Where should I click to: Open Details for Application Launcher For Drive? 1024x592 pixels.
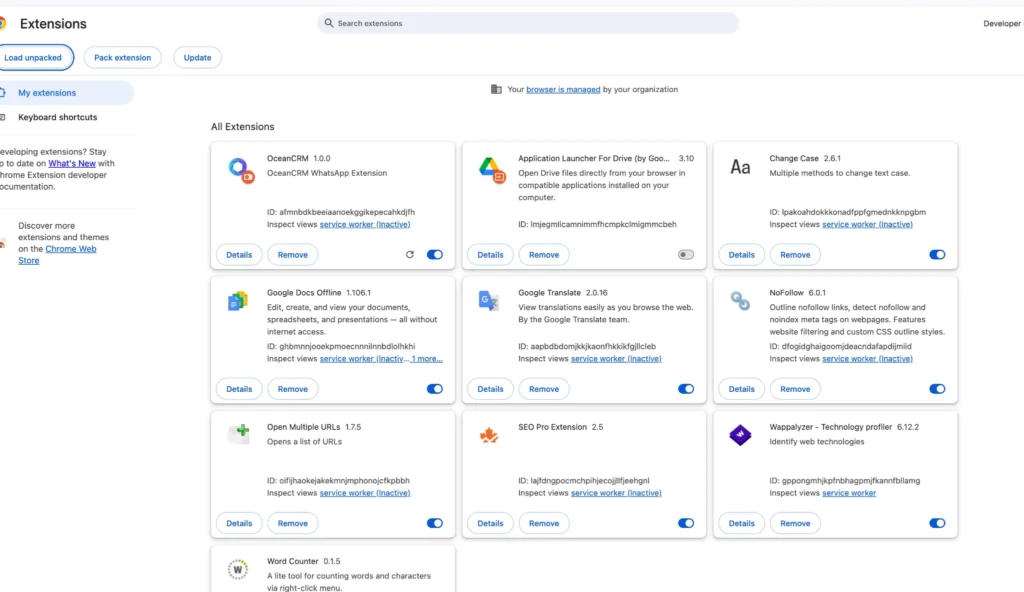(490, 255)
